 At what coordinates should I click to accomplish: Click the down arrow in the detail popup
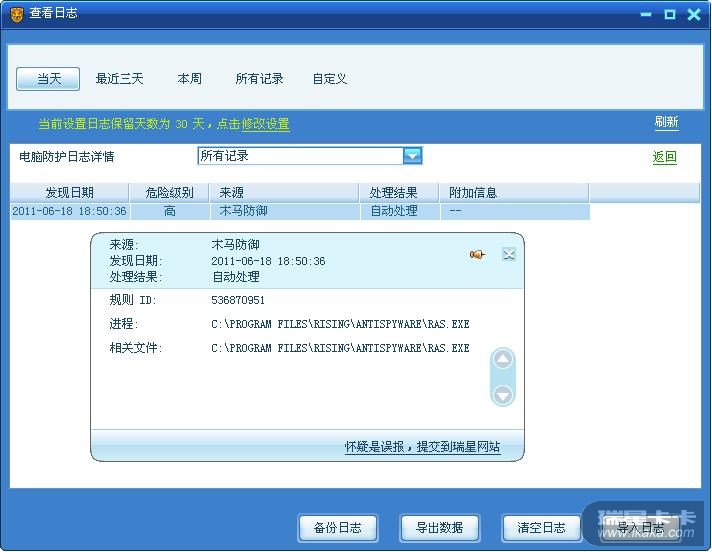click(503, 395)
